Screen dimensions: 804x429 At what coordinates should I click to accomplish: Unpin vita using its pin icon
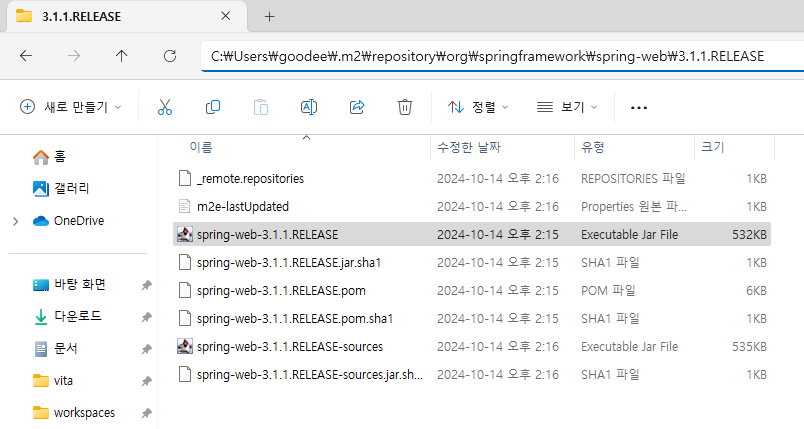point(147,381)
